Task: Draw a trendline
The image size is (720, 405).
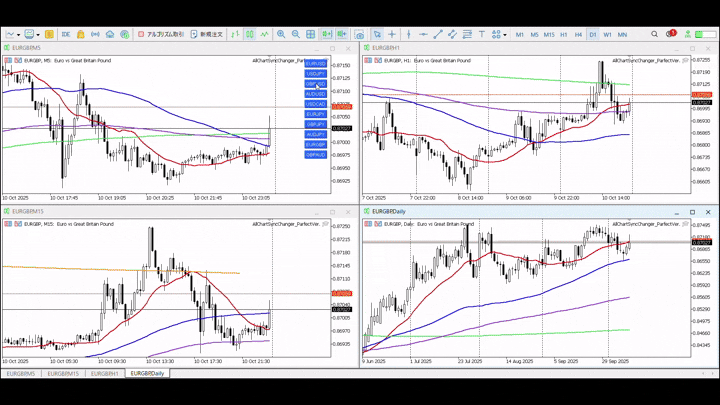Action: click(x=438, y=34)
